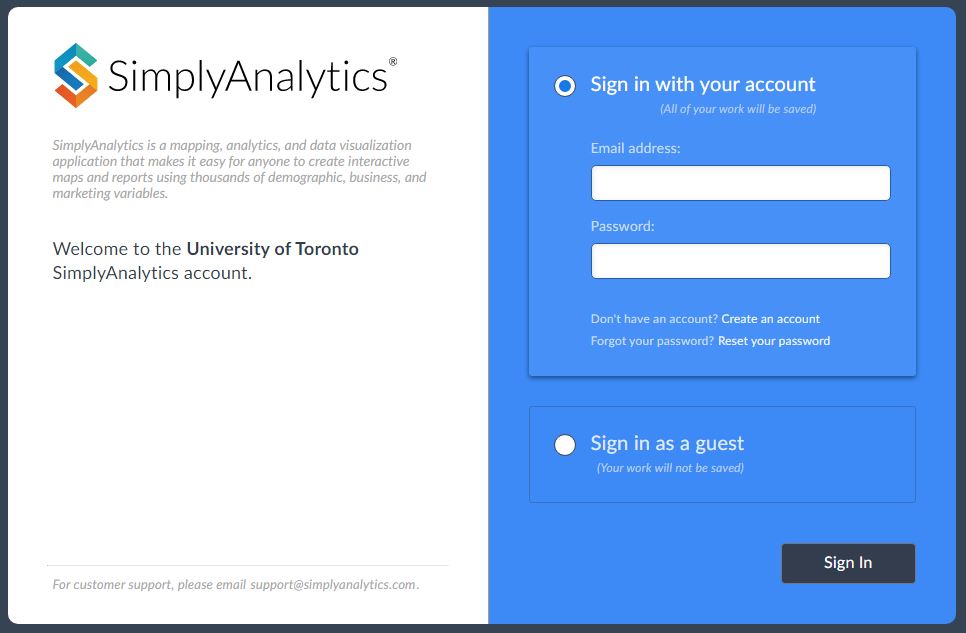This screenshot has width=966, height=633.
Task: Click the SimplyAnalytics colorful logo icon
Action: point(76,75)
